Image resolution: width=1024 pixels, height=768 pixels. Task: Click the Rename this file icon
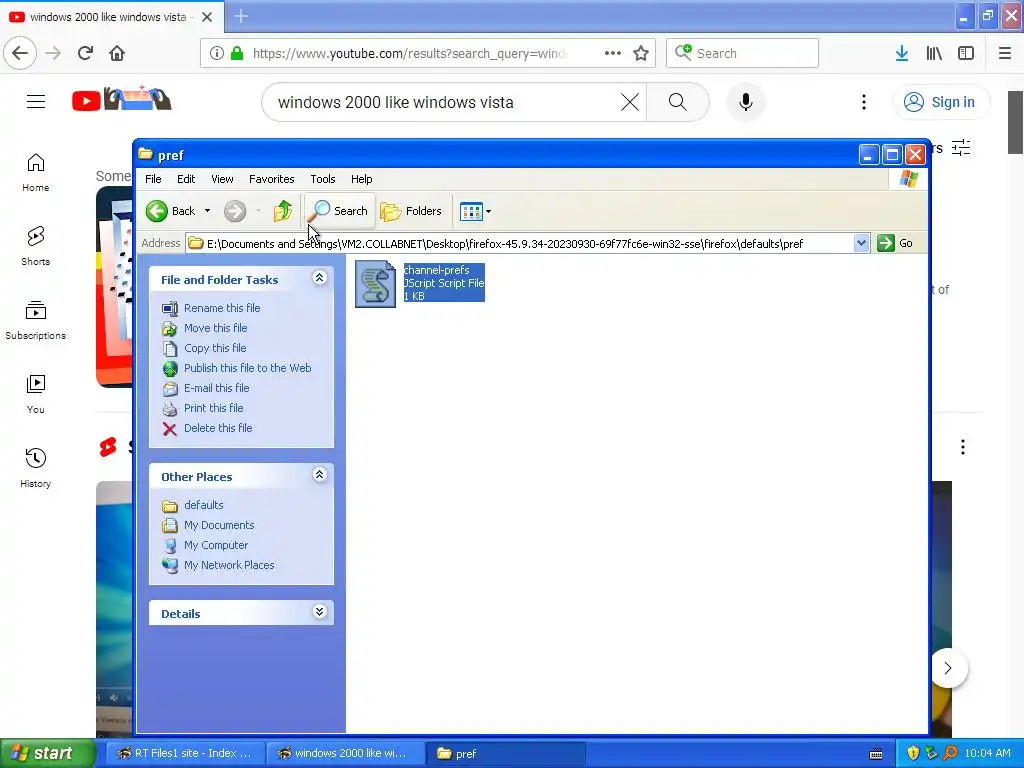coord(170,308)
